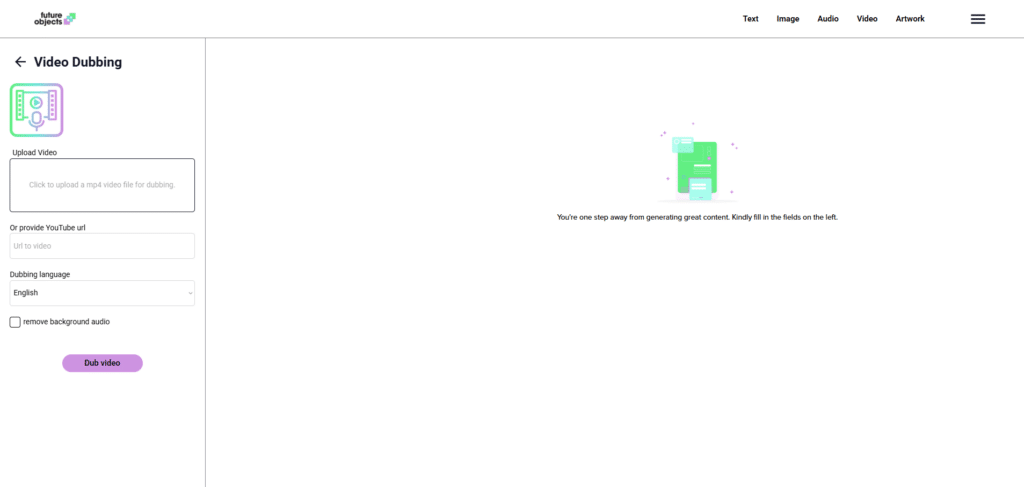Image resolution: width=1024 pixels, height=487 pixels.
Task: Click the mp4 upload box
Action: click(102, 185)
